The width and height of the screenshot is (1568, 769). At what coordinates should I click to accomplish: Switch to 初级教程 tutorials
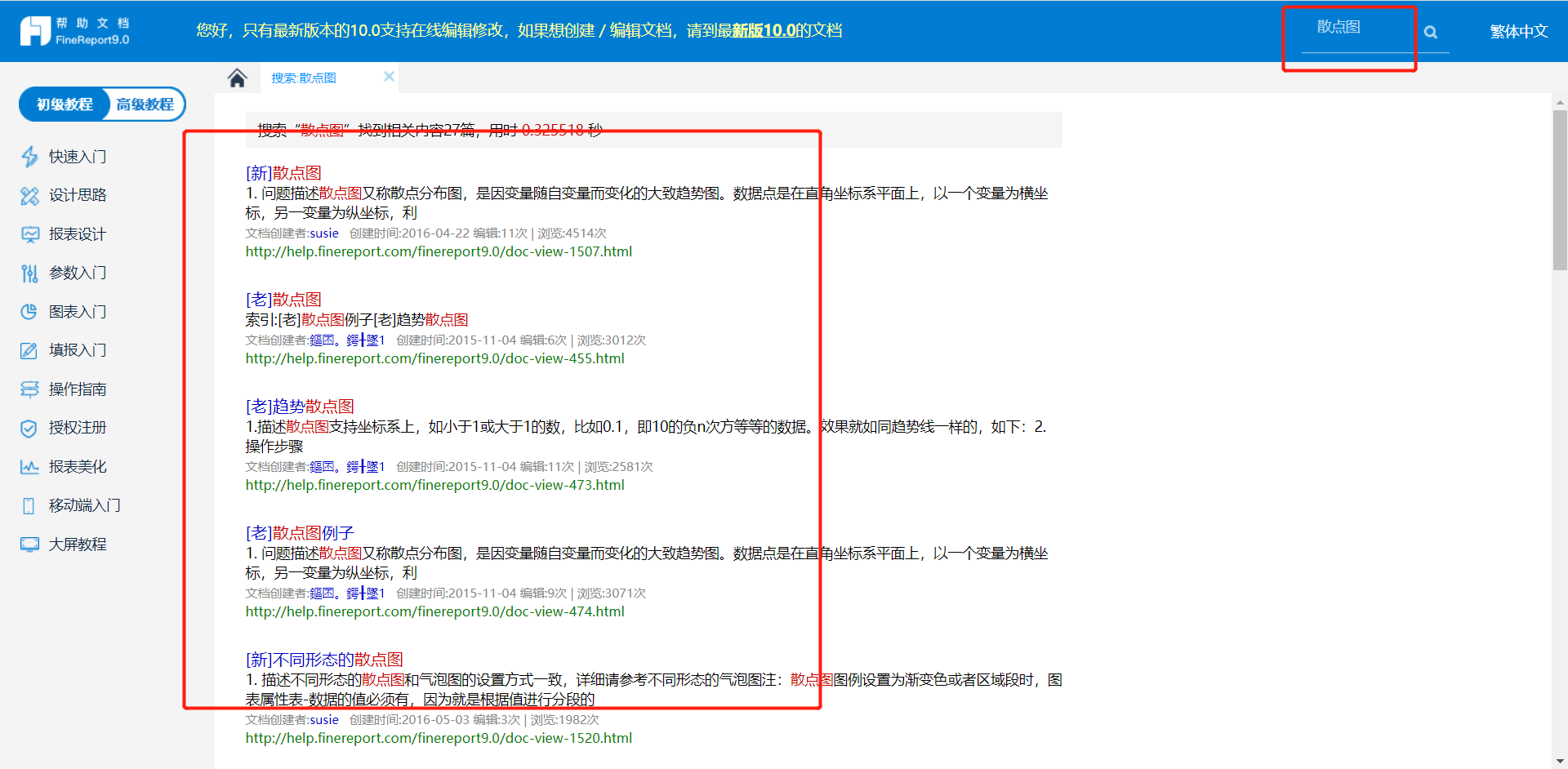pos(65,104)
